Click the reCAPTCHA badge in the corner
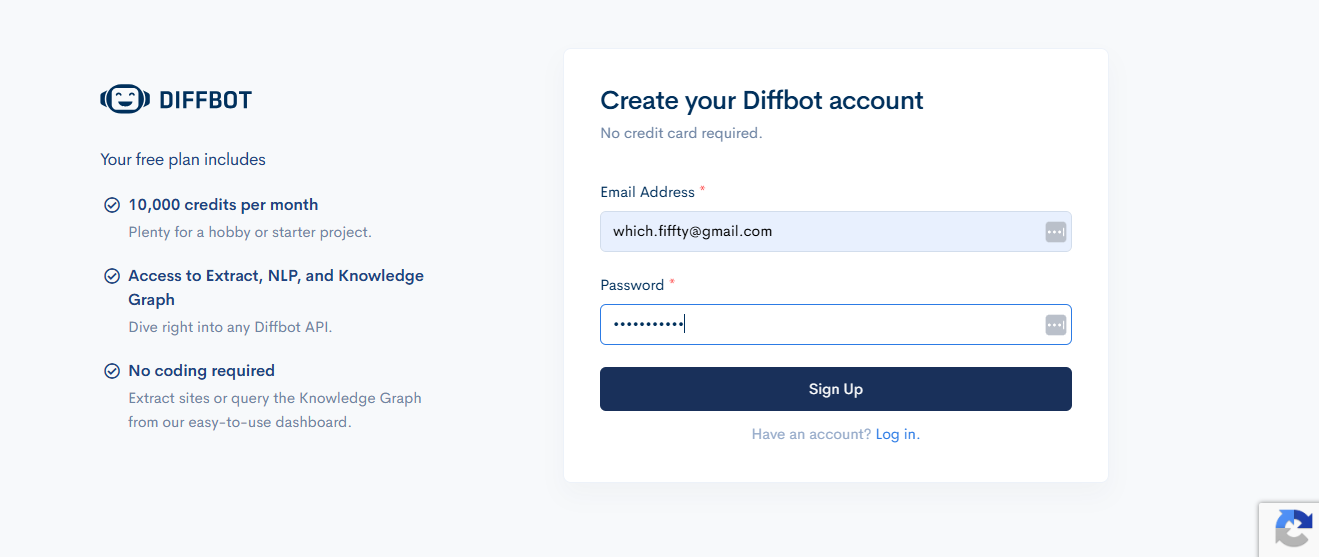 1289,529
